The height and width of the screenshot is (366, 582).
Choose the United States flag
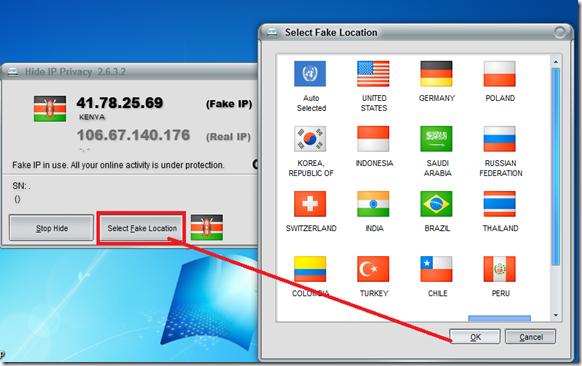(373, 74)
